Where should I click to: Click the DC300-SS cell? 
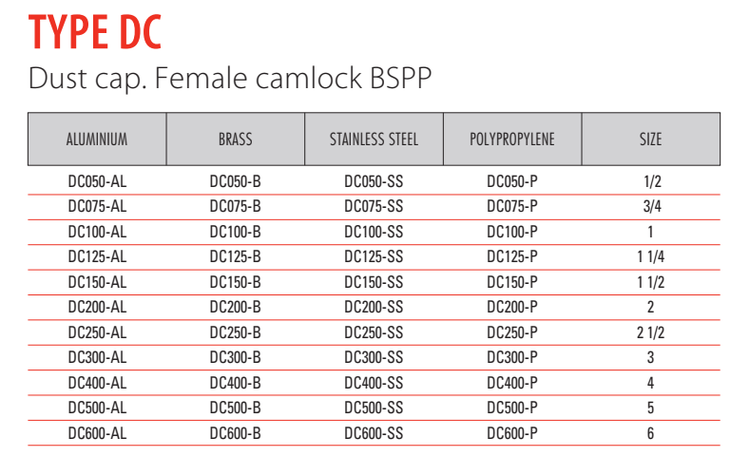pos(374,357)
